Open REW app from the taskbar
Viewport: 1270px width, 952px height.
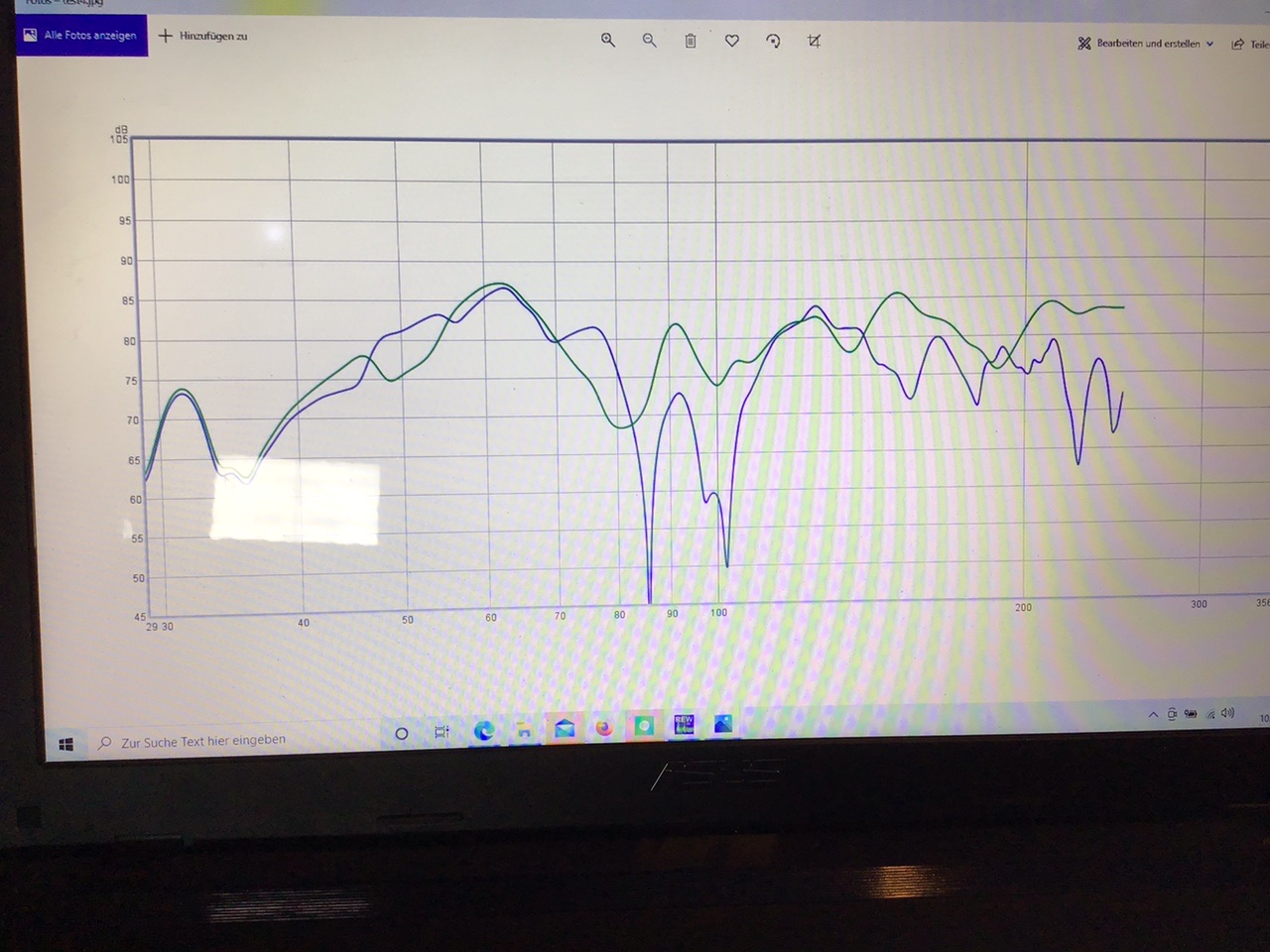coord(684,724)
